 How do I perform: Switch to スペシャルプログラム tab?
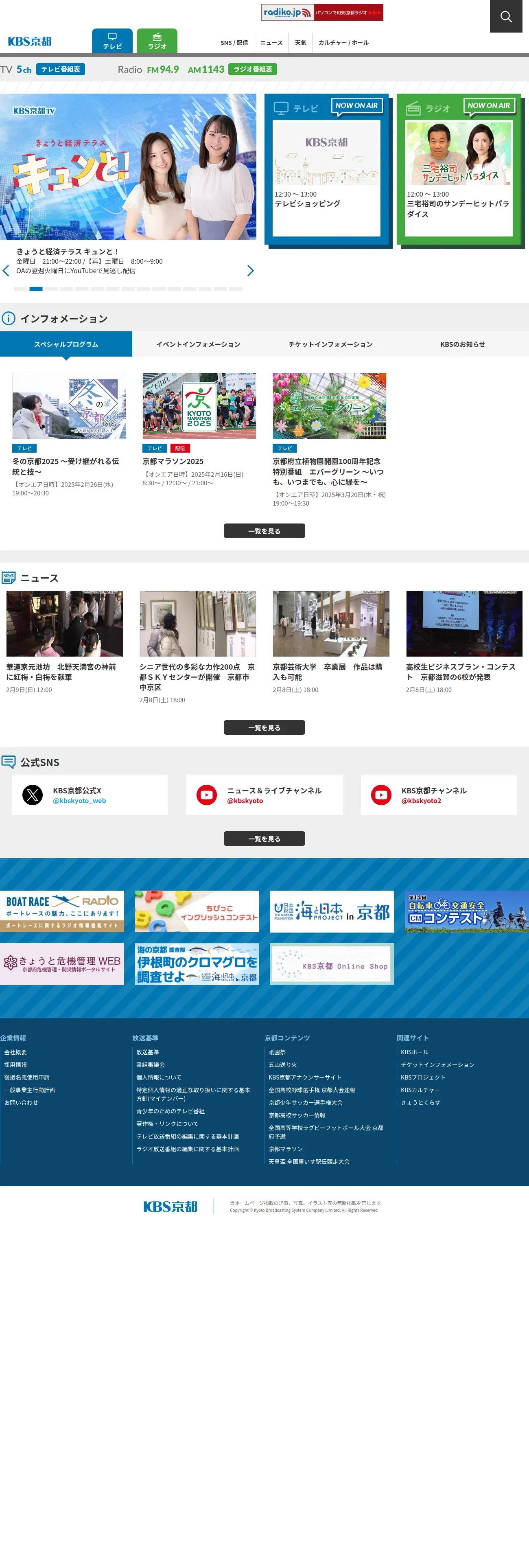click(x=66, y=344)
